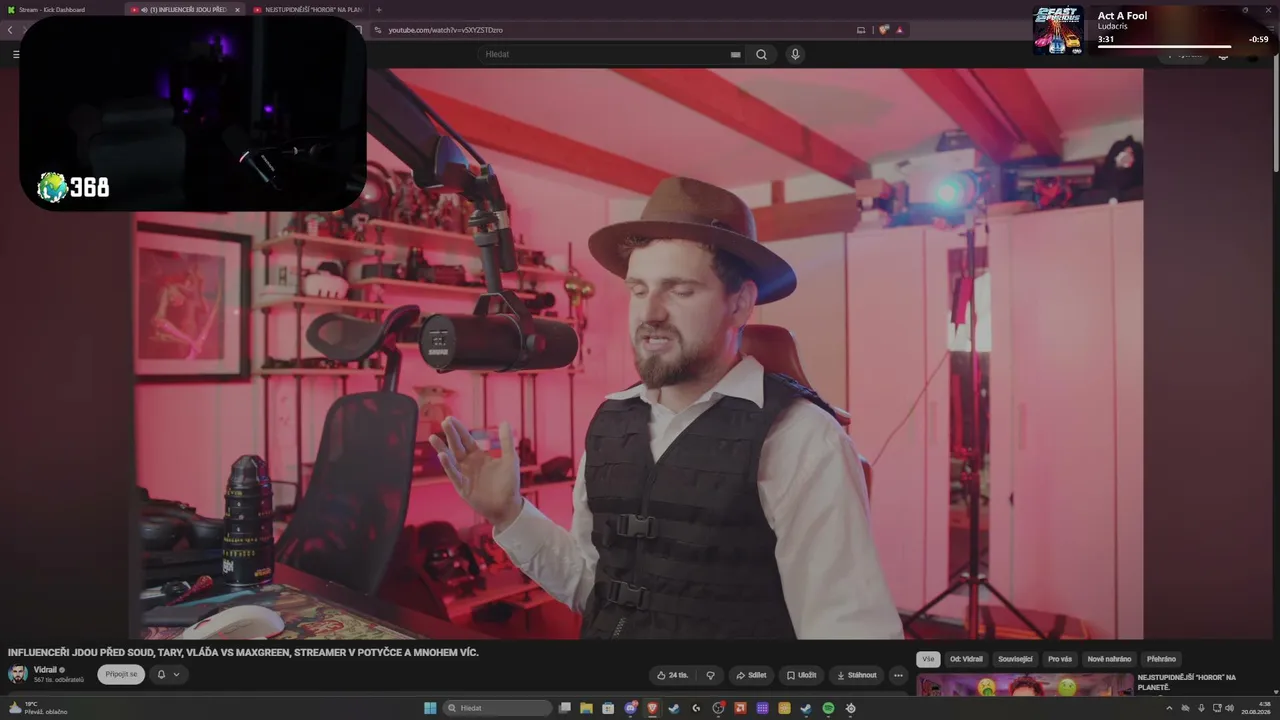
Task: Like the video with 24 tis.
Action: (x=672, y=675)
